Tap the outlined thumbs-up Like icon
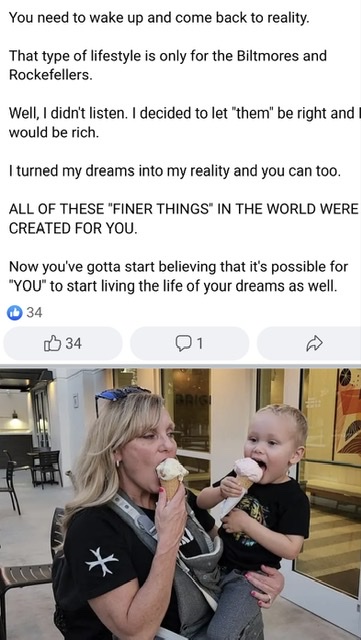 (x=52, y=344)
